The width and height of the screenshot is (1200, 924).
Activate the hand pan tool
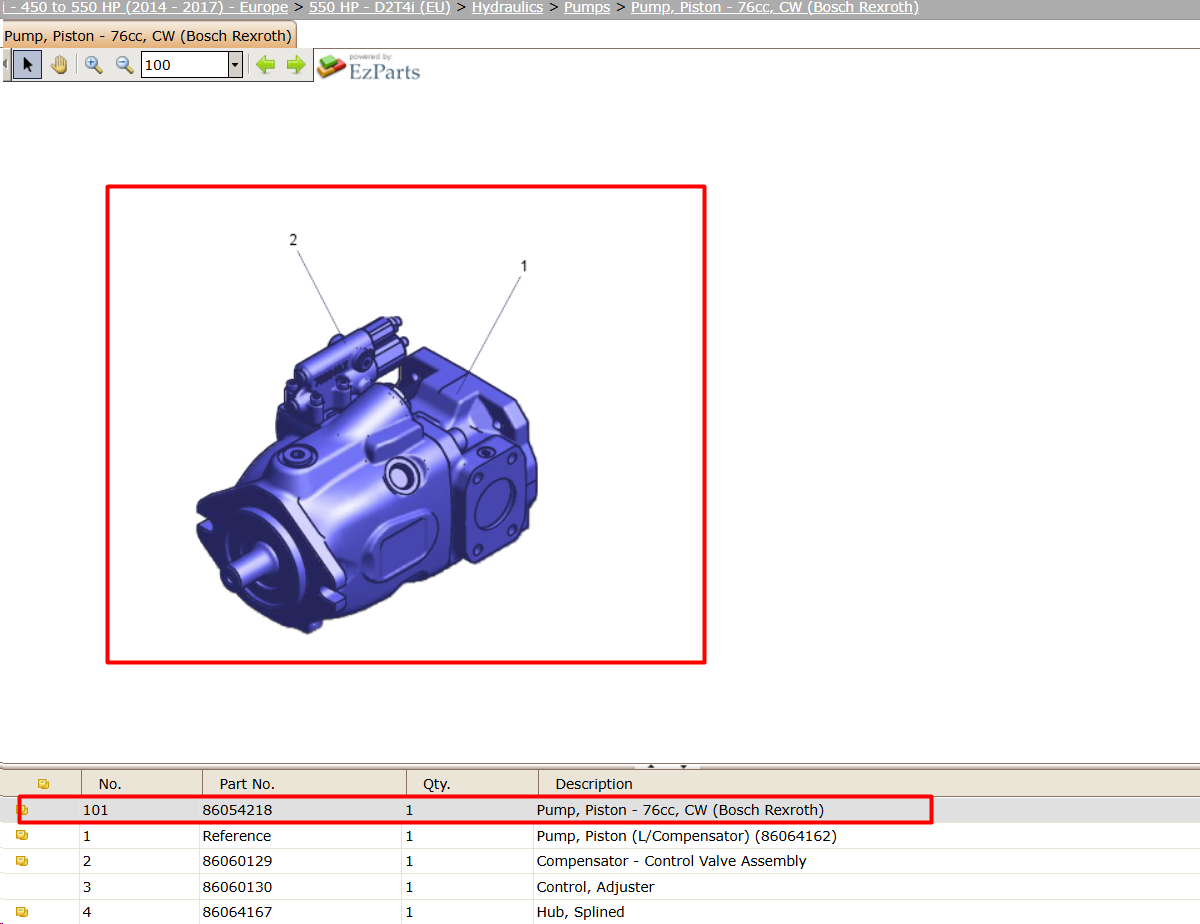(59, 65)
